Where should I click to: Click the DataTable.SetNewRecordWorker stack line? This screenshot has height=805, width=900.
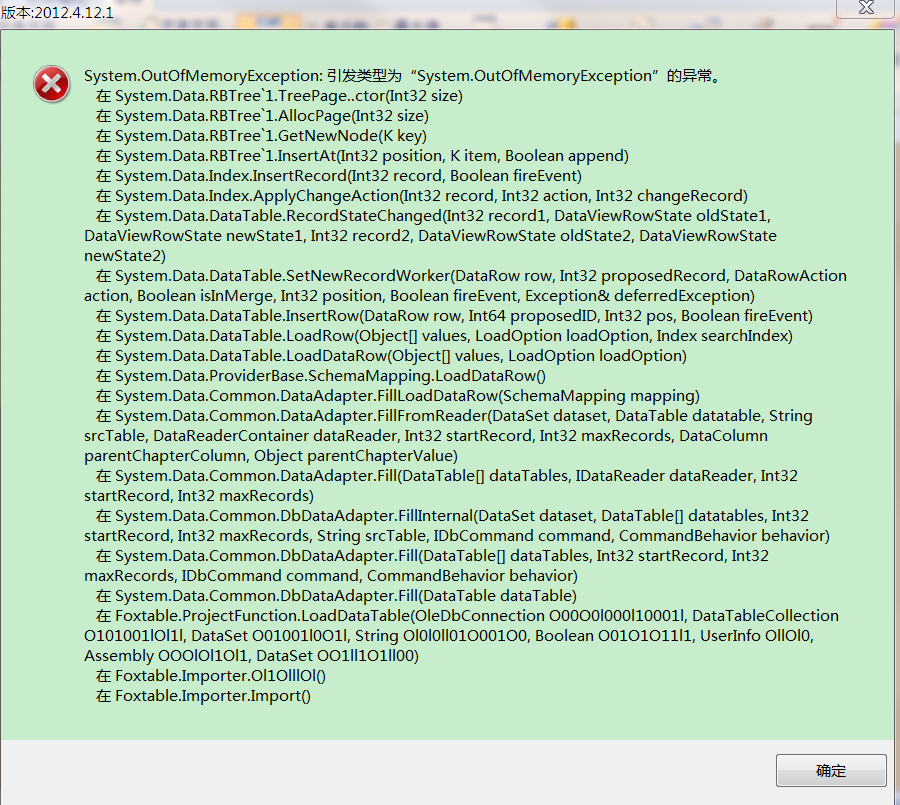465,286
